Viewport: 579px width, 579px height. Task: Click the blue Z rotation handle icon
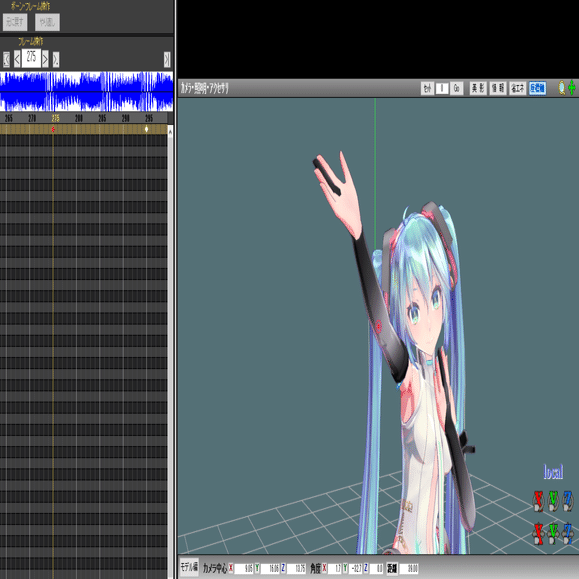(568, 501)
